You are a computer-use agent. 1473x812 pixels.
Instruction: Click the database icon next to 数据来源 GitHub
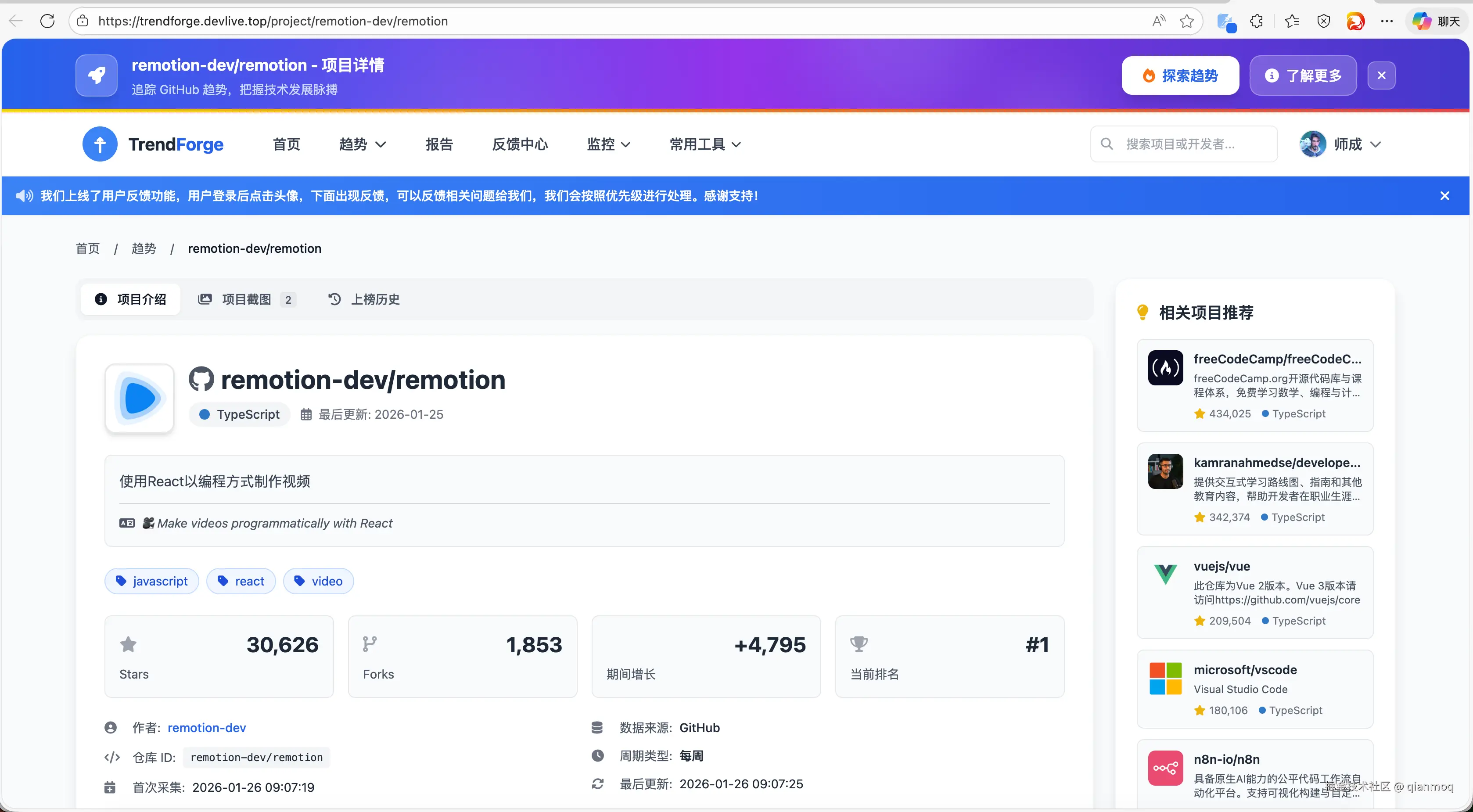click(597, 727)
